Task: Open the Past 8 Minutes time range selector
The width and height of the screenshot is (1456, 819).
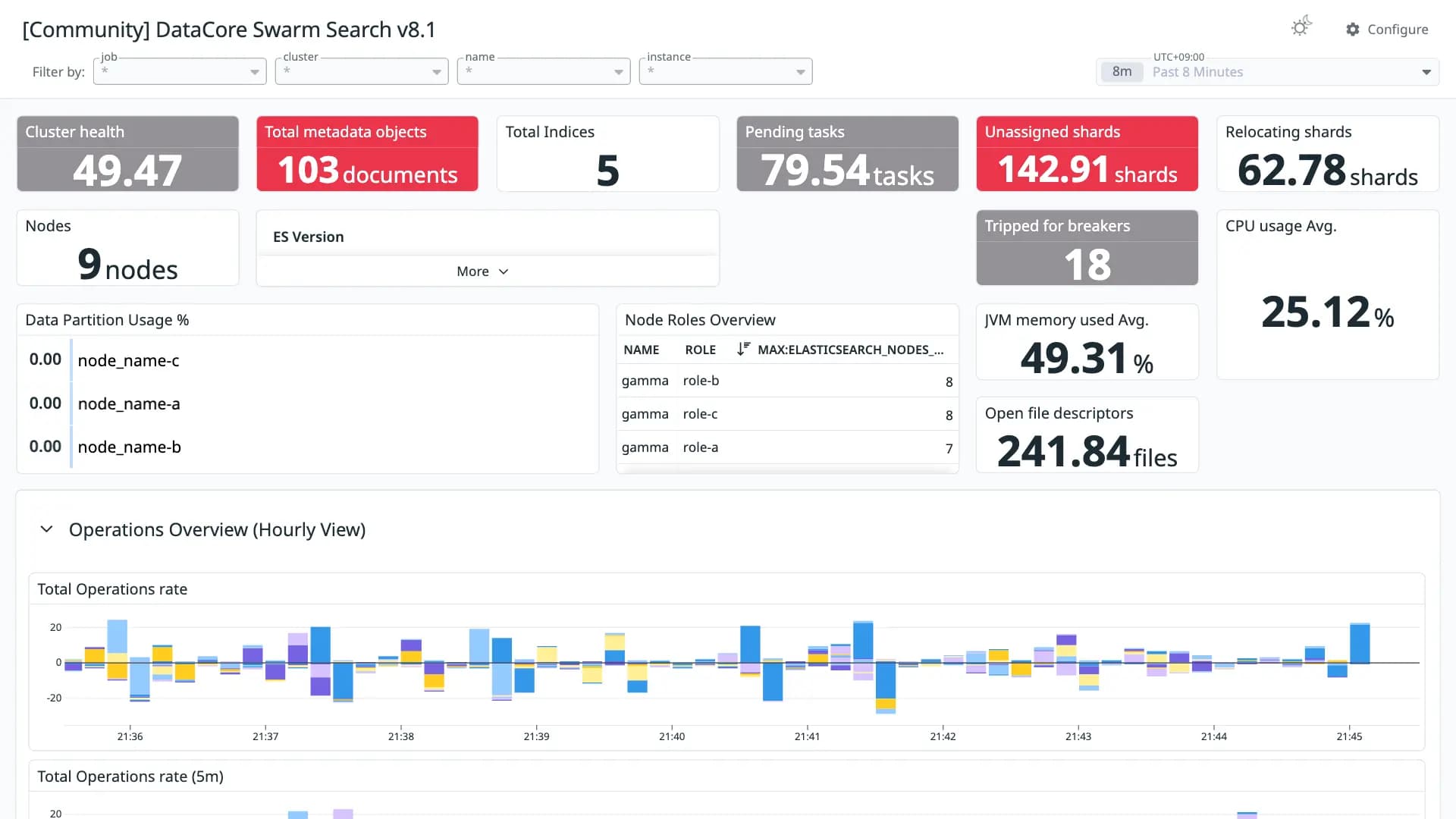Action: pyautogui.click(x=1267, y=72)
